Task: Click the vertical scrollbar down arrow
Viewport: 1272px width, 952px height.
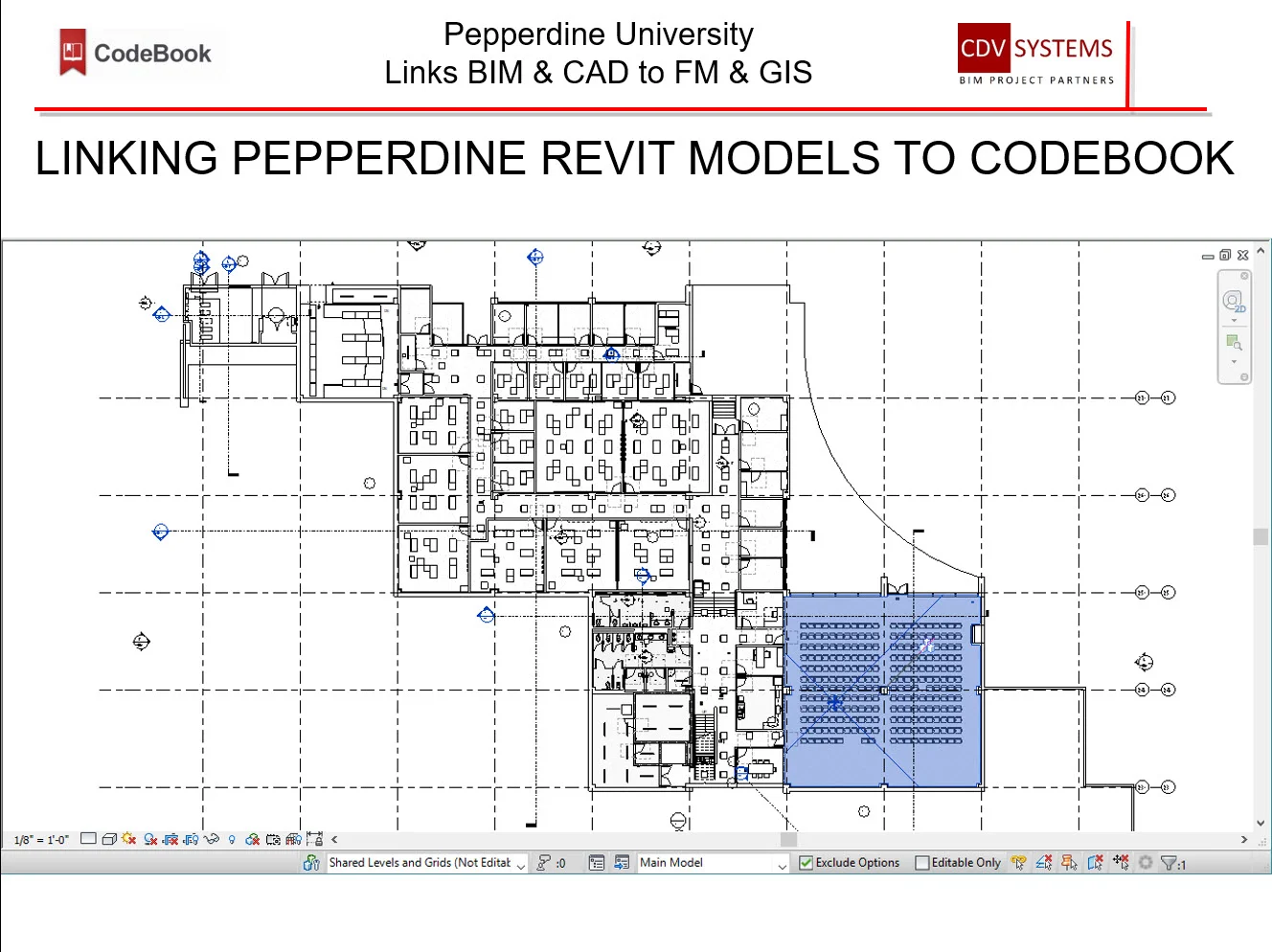Action: tap(1261, 823)
